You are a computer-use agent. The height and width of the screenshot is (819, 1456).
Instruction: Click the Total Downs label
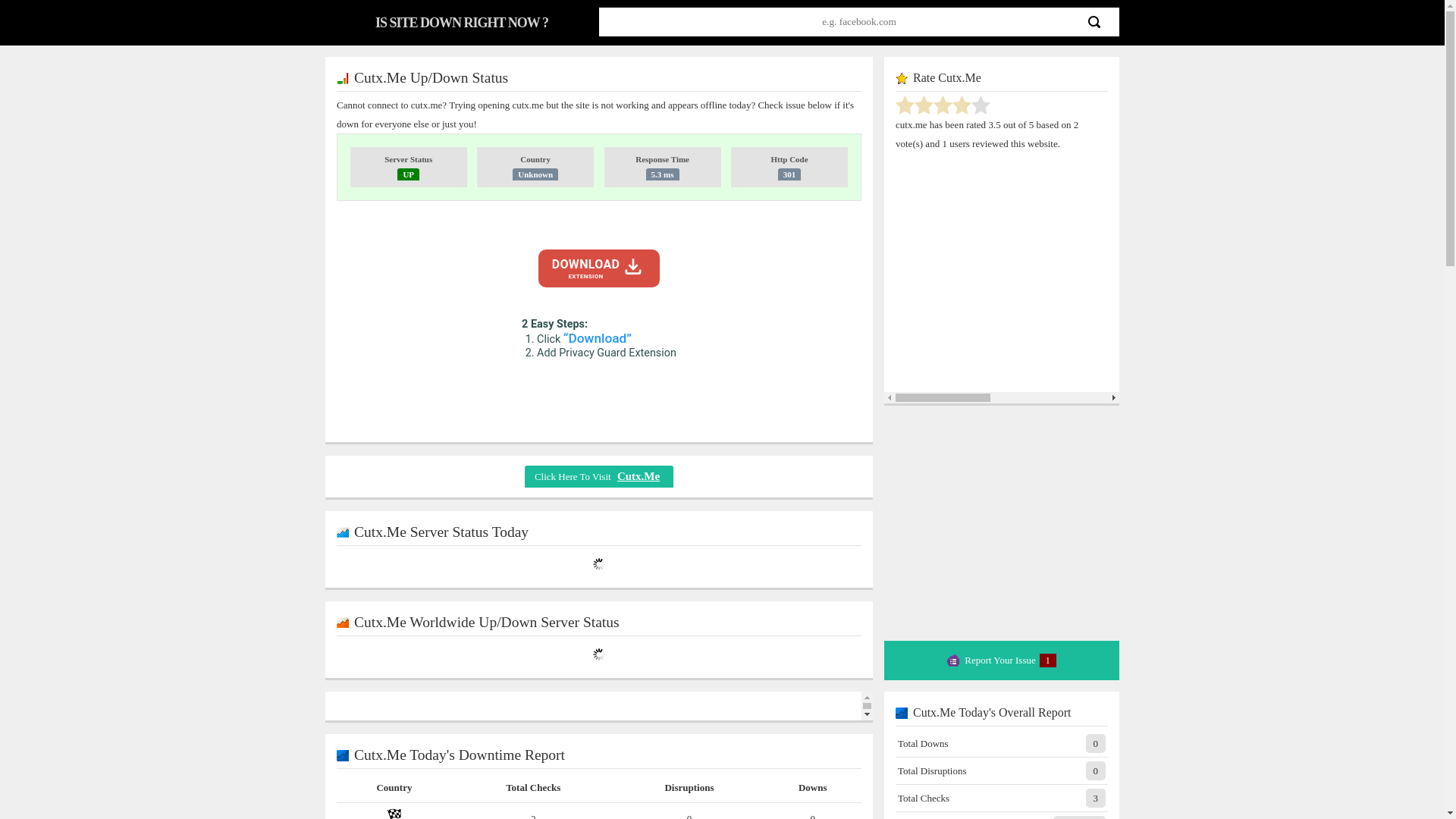pos(923,744)
